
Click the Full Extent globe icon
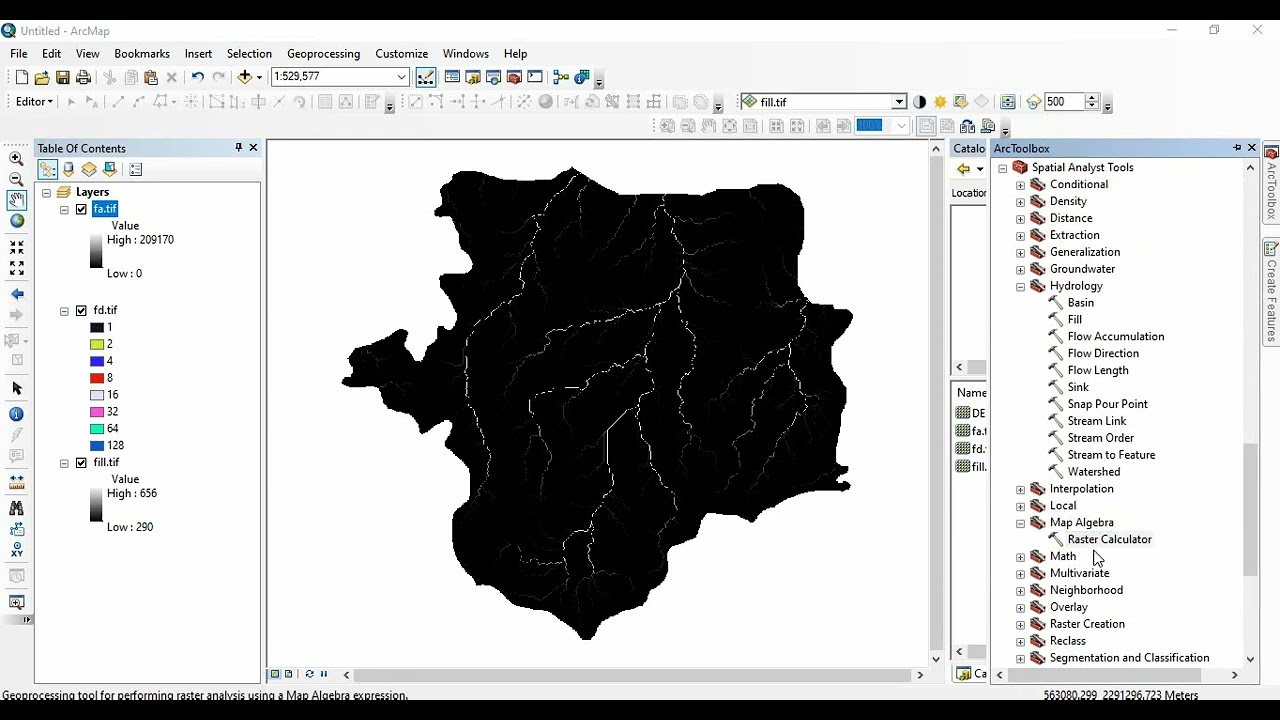click(16, 221)
